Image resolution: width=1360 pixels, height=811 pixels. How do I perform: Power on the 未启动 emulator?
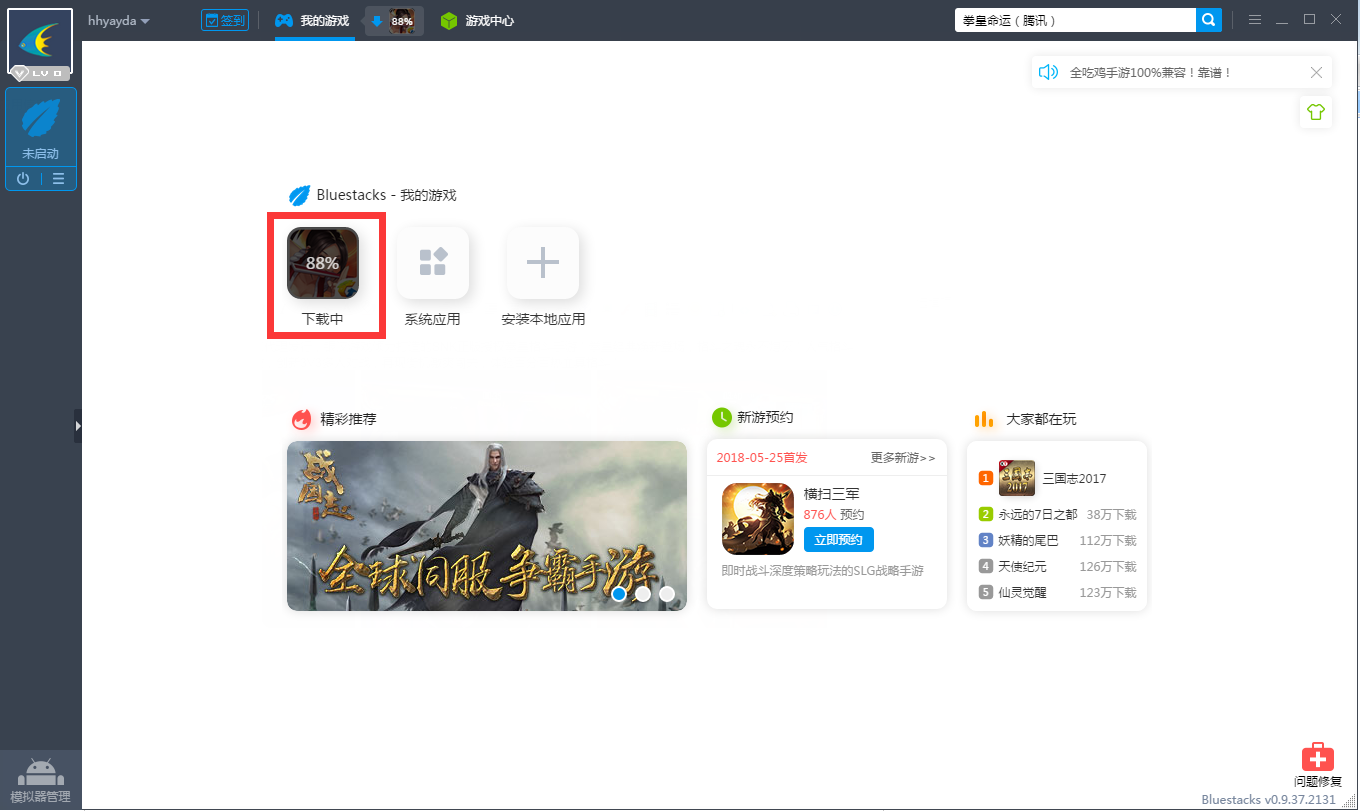pos(23,179)
